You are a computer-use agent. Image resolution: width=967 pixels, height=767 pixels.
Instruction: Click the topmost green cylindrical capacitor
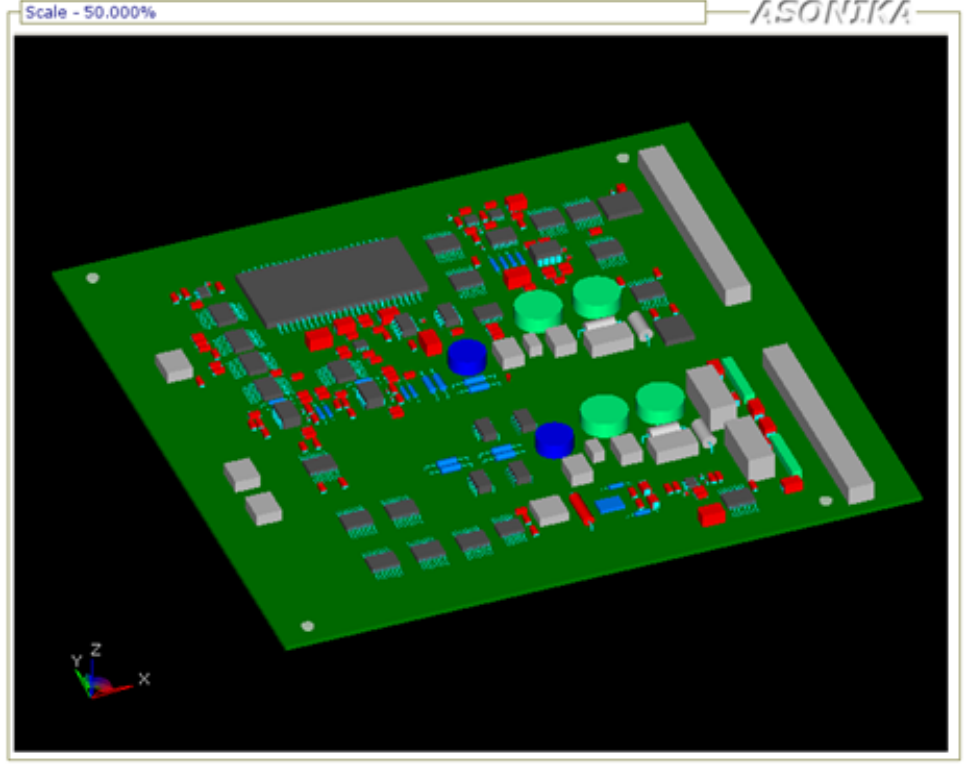pyautogui.click(x=597, y=296)
